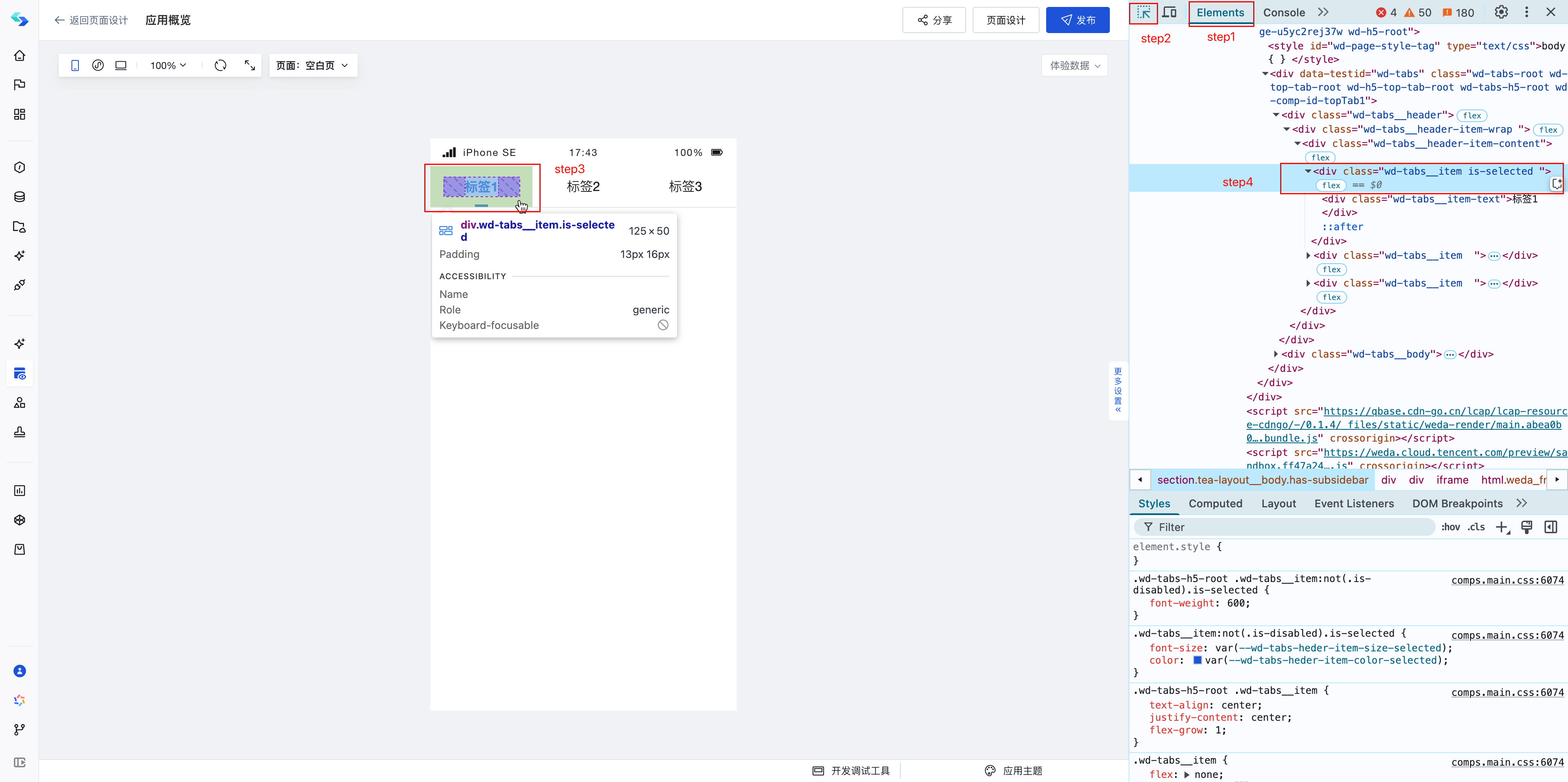The height and width of the screenshot is (782, 1568).
Task: Click the 页面设计 button
Action: 1006,20
